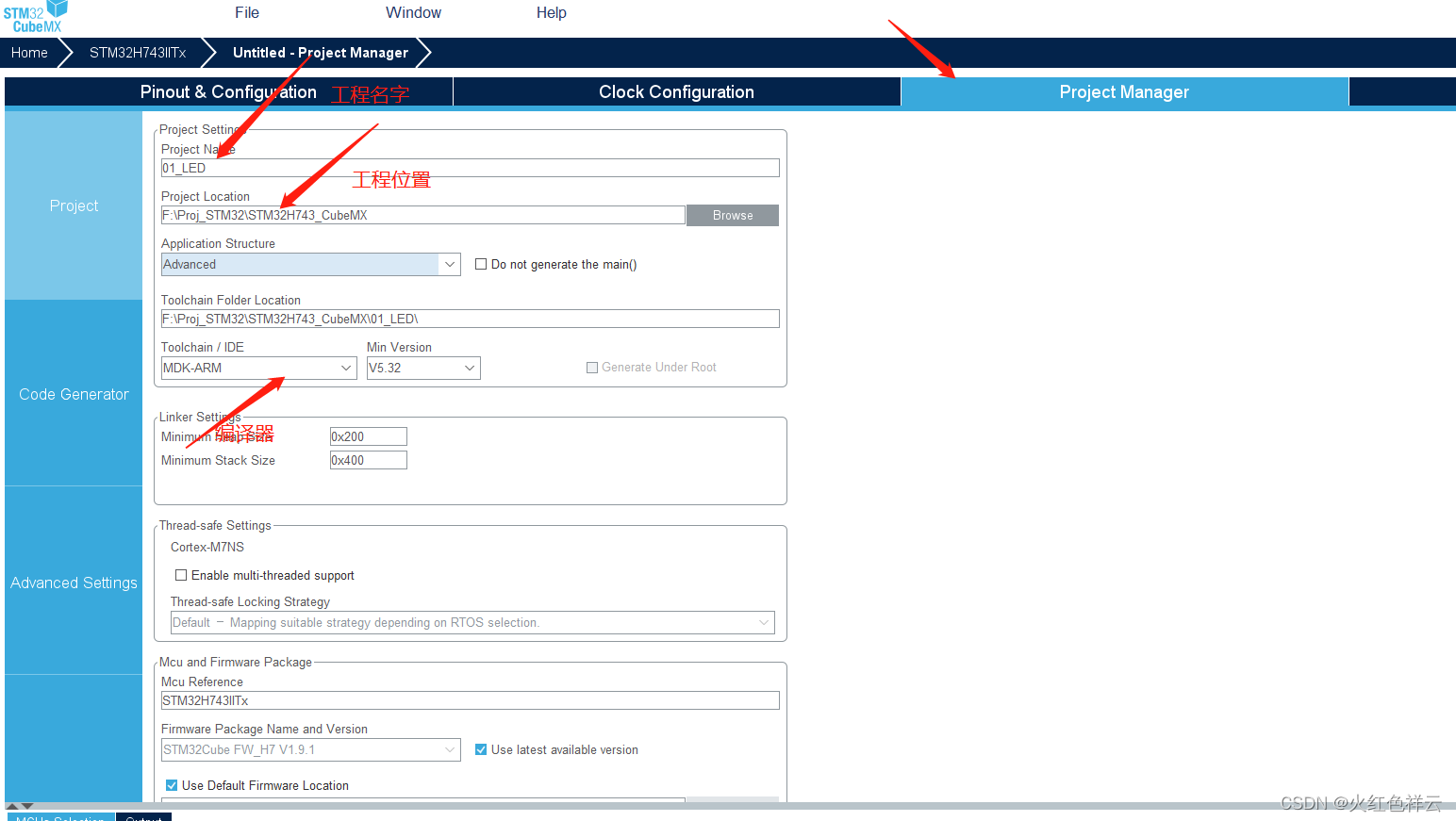Toggle Do not generate the main() checkbox

[x=481, y=264]
